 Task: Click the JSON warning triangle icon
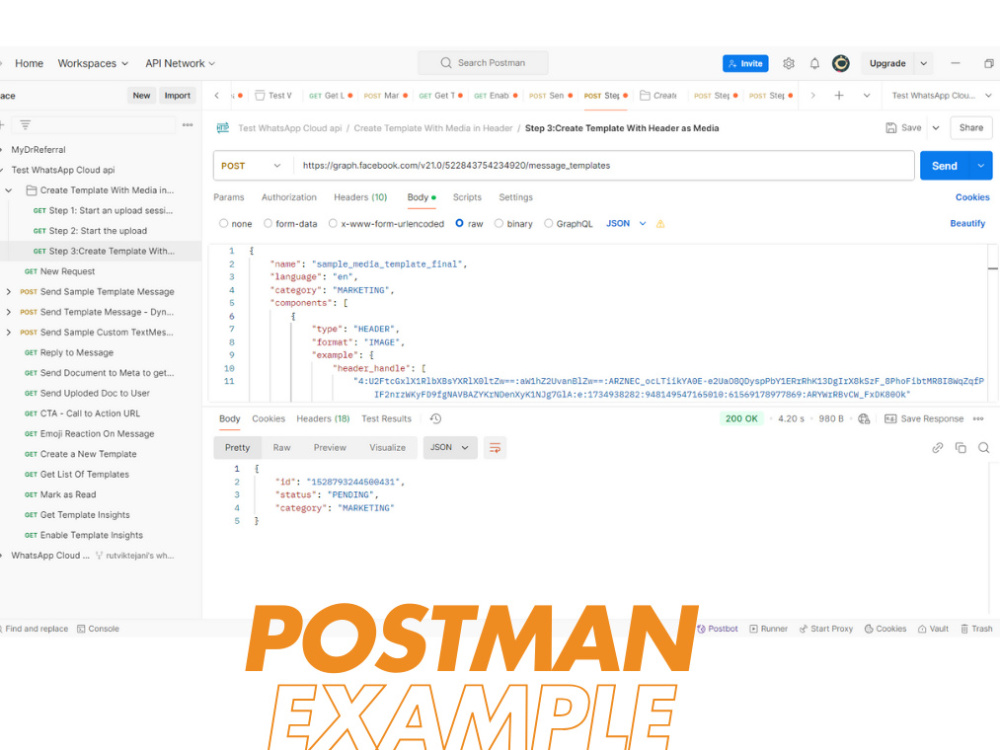(x=660, y=224)
